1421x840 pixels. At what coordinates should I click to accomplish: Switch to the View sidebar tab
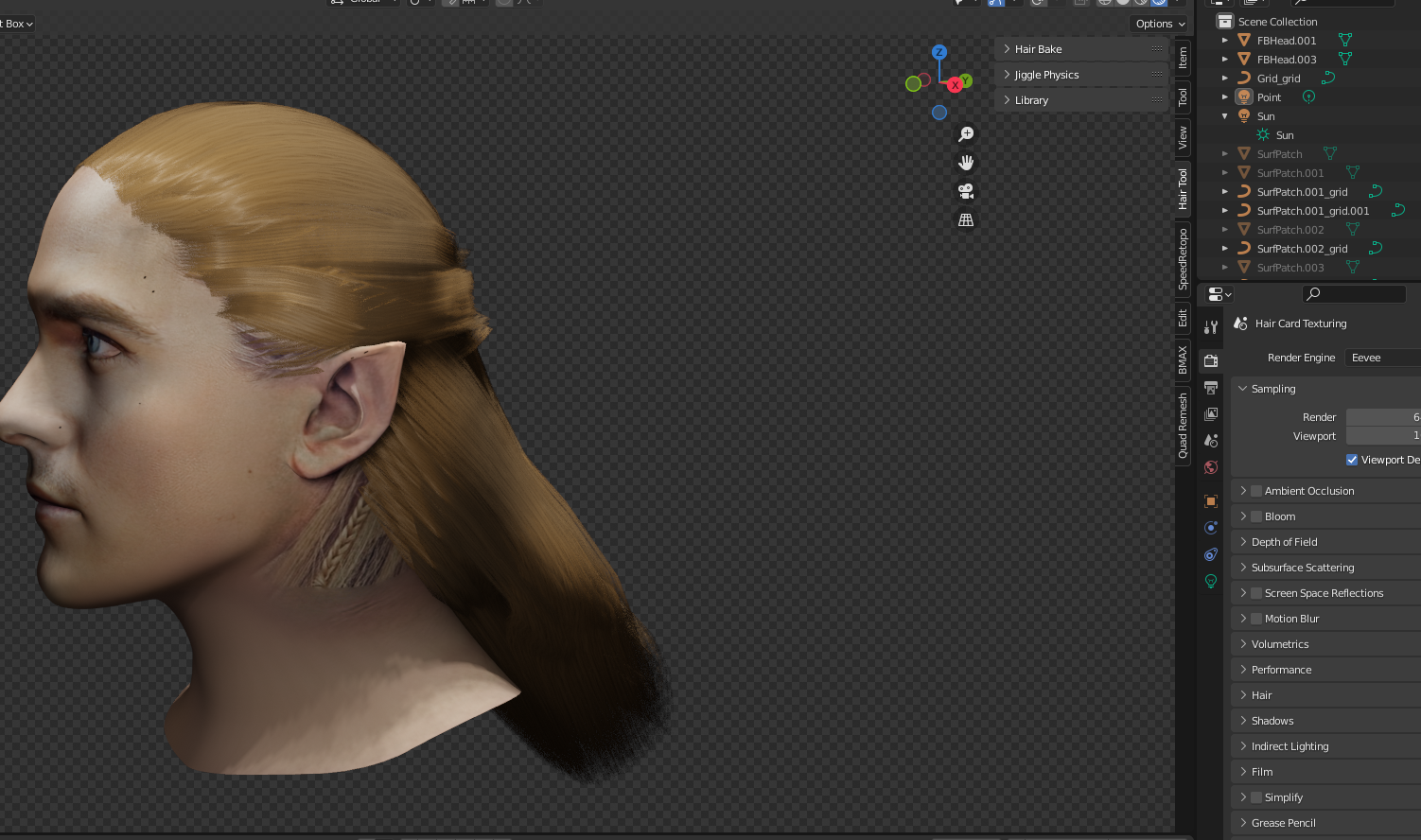[1183, 138]
